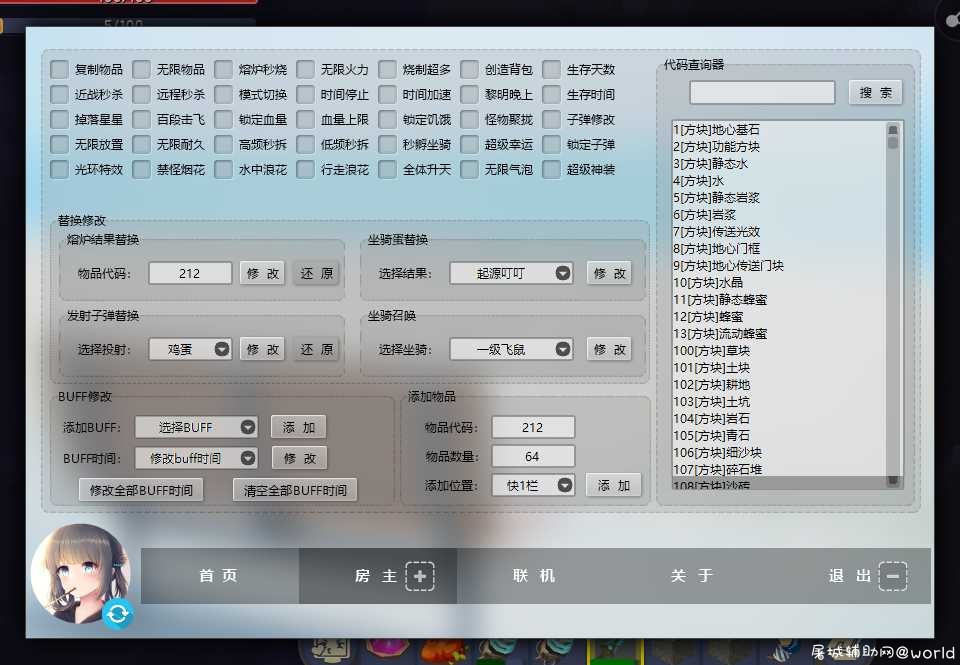Image resolution: width=960 pixels, height=665 pixels.
Task: Check the 怪物聚拢 option
Action: tap(470, 119)
